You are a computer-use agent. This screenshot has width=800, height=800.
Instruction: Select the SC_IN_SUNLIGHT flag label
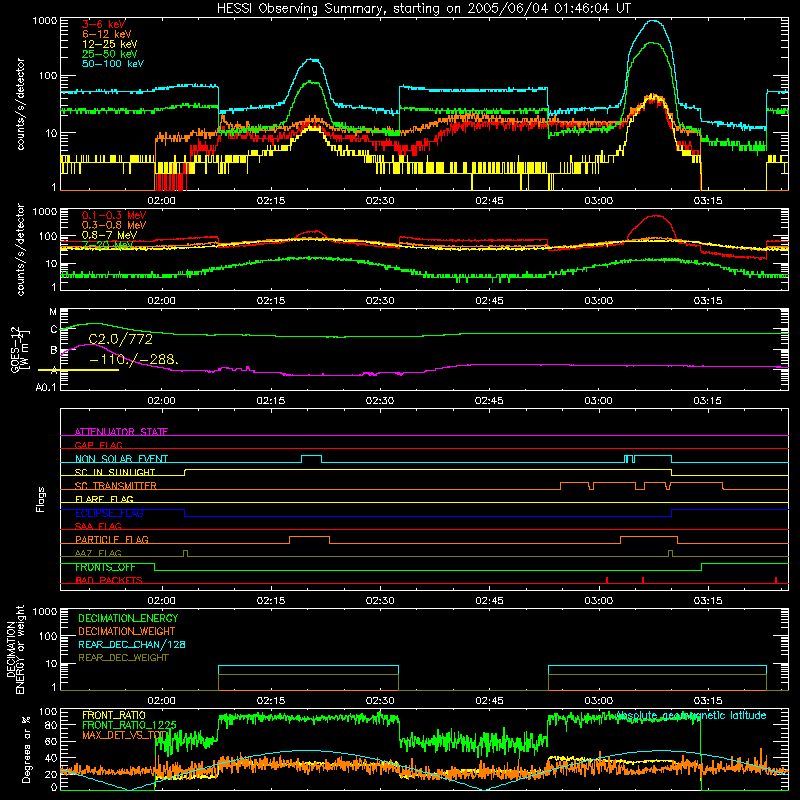(x=115, y=472)
